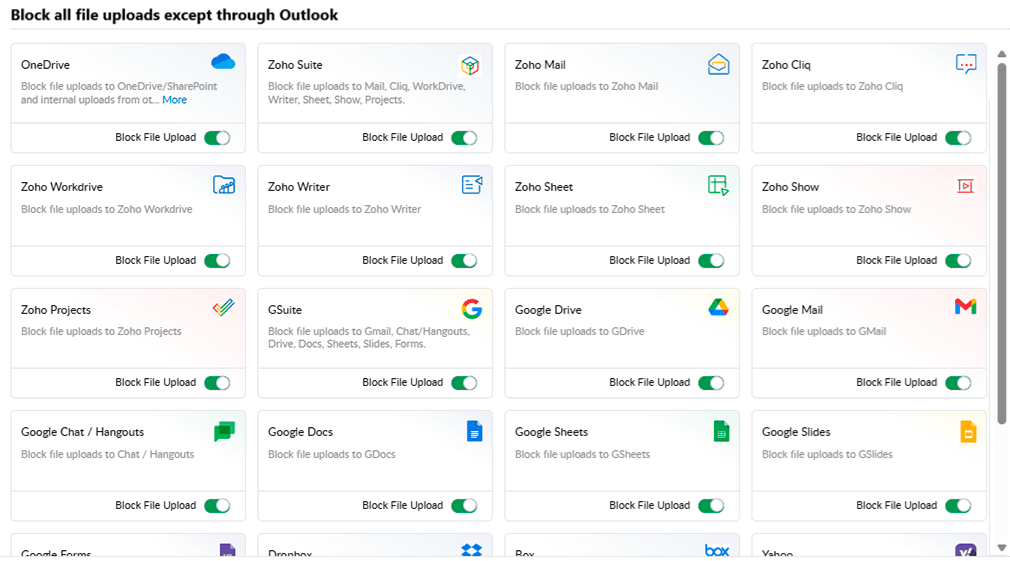The height and width of the screenshot is (561, 1010).
Task: Click the 'Block file uploads to GDocs' description
Action: click(332, 454)
